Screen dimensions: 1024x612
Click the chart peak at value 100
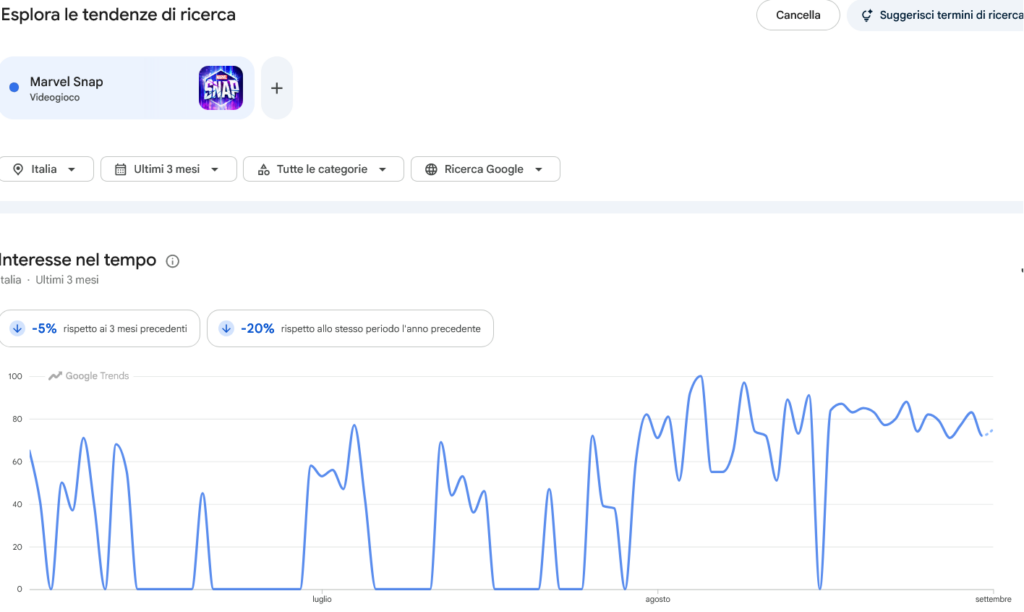(700, 376)
